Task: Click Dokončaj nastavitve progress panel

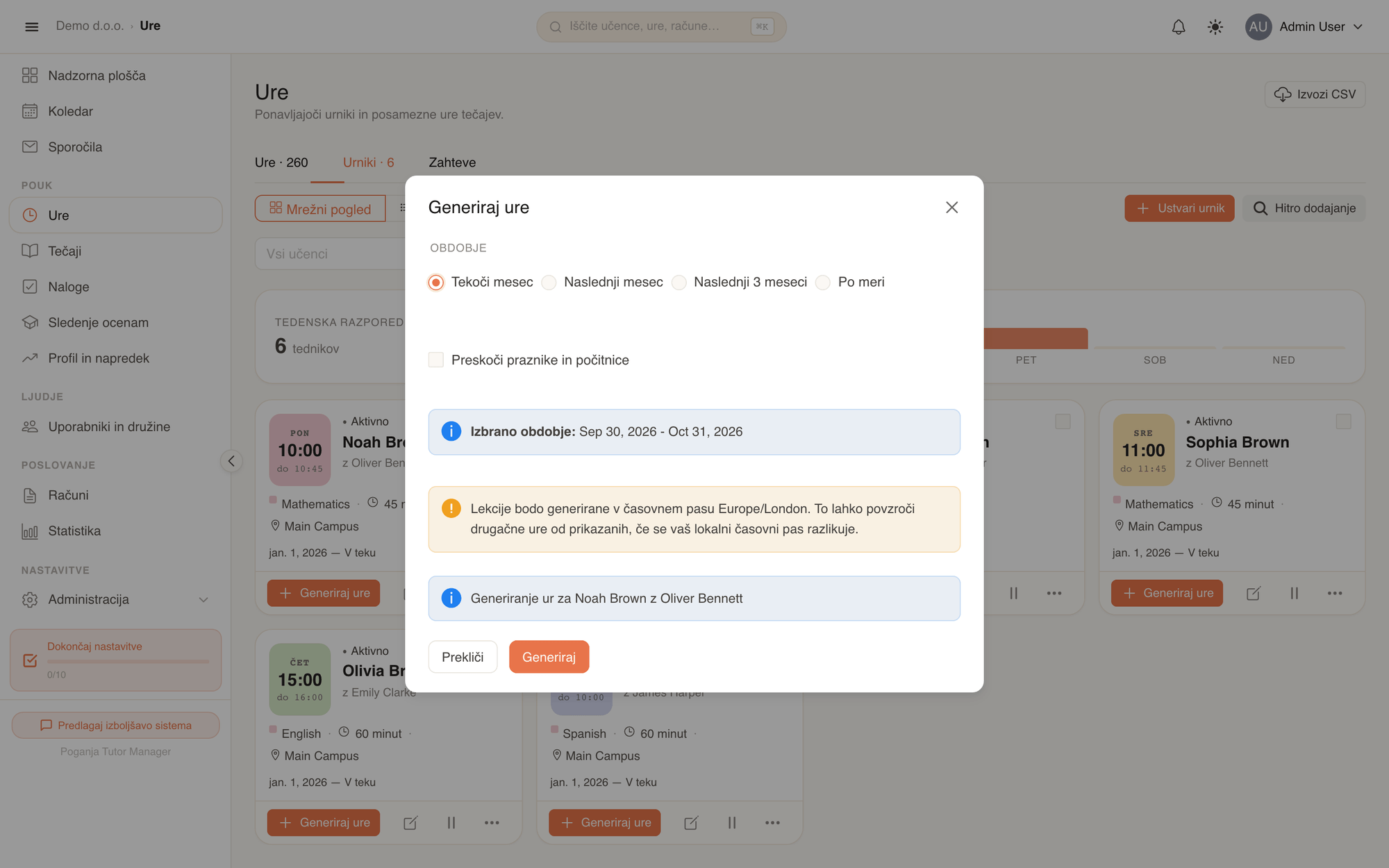Action: [x=115, y=660]
